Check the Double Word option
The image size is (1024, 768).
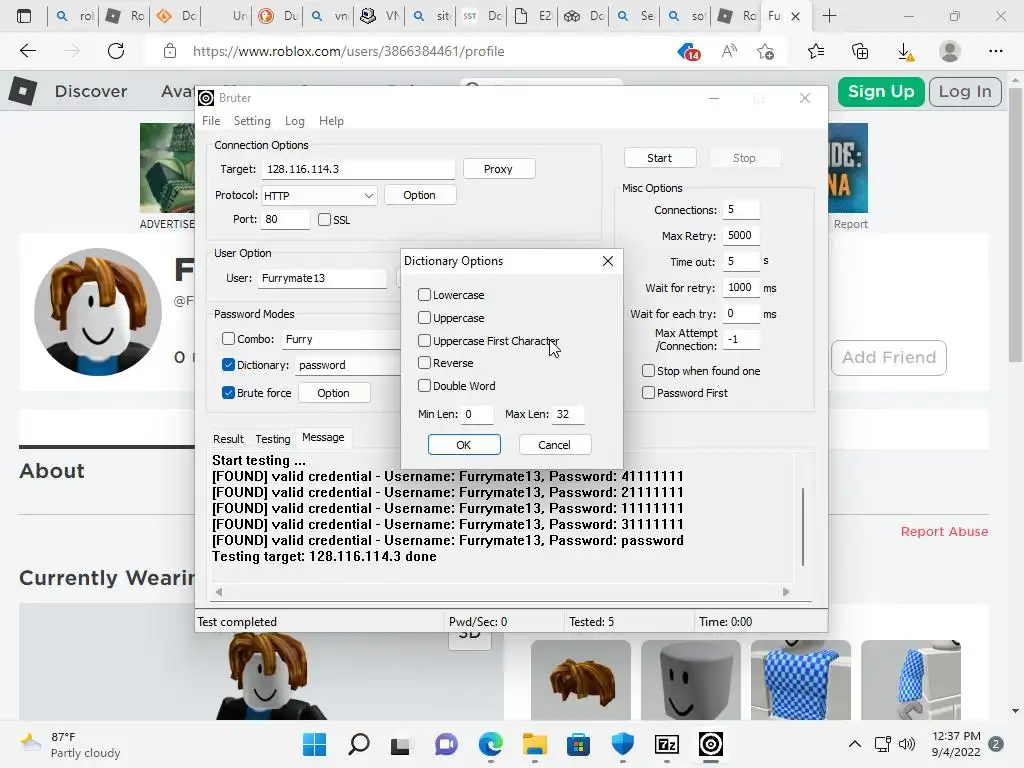coord(424,385)
